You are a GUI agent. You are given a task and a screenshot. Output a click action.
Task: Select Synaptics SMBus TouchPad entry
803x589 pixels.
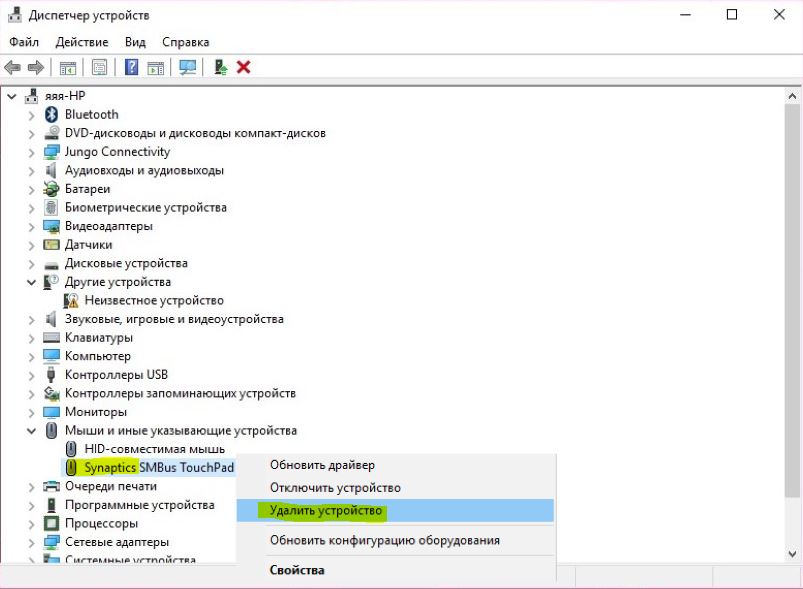(x=159, y=468)
